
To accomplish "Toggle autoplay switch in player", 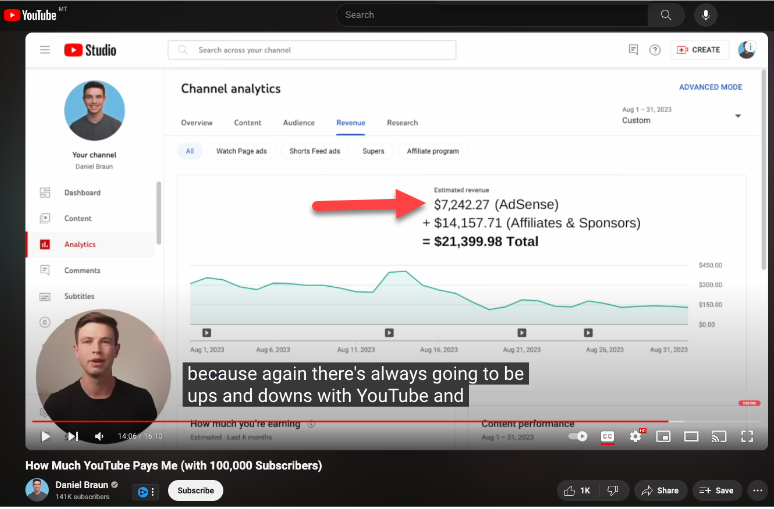I will pos(578,436).
